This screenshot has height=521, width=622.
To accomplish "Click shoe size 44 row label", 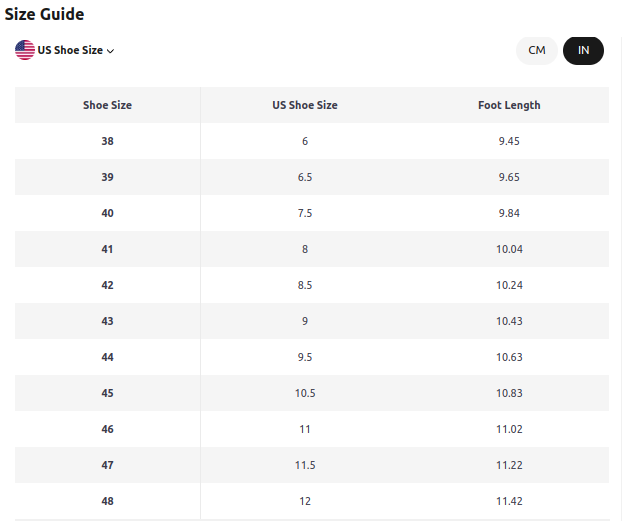I will click(x=108, y=357).
